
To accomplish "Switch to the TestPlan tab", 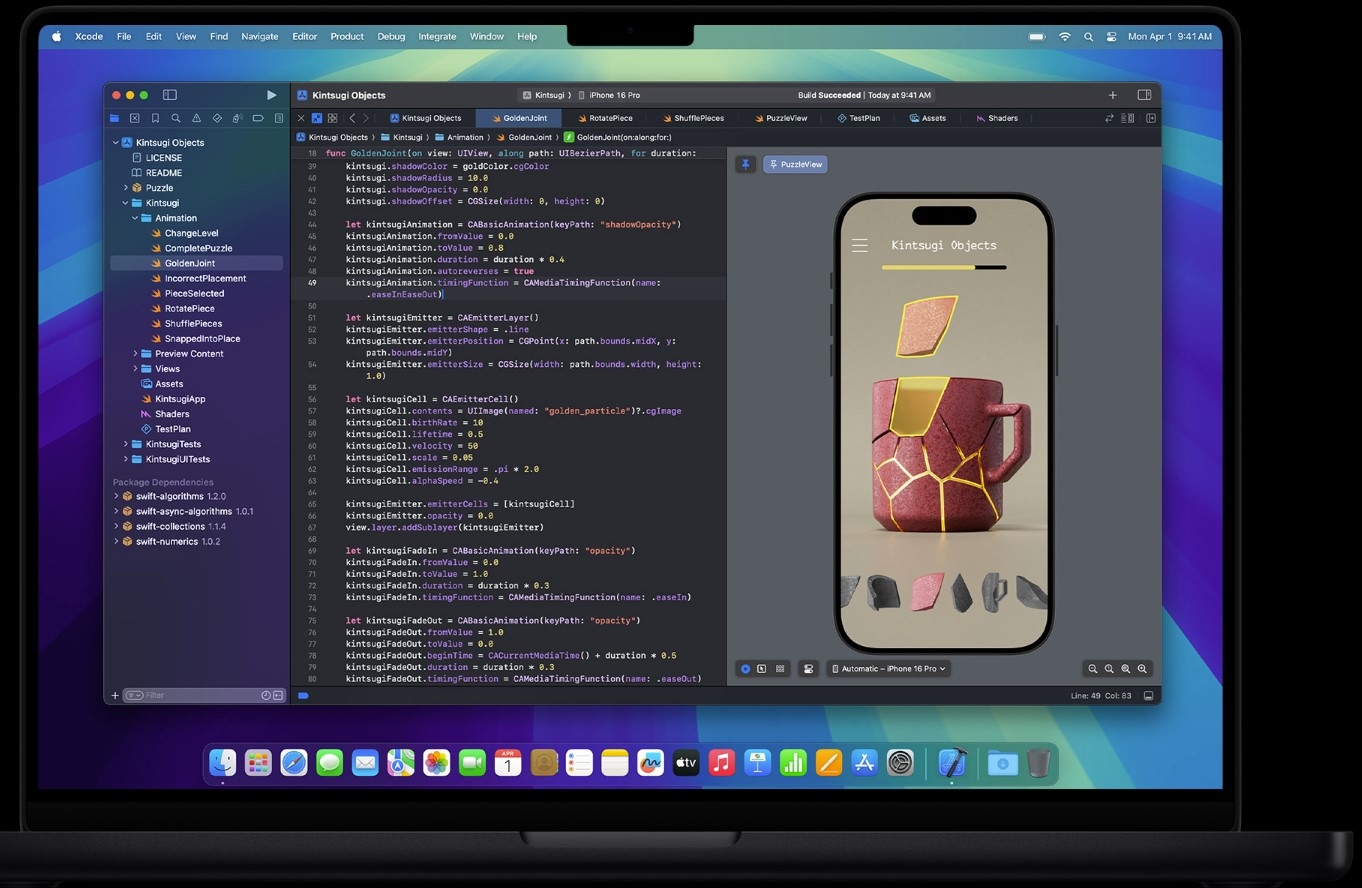I will coord(859,118).
